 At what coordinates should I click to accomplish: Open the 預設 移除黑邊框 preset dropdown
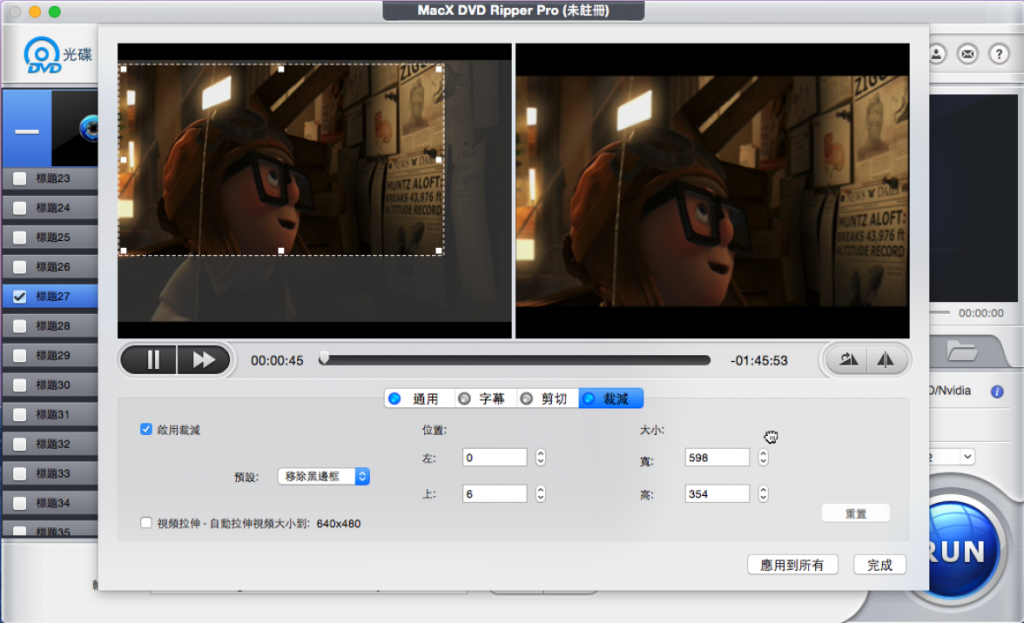(323, 476)
